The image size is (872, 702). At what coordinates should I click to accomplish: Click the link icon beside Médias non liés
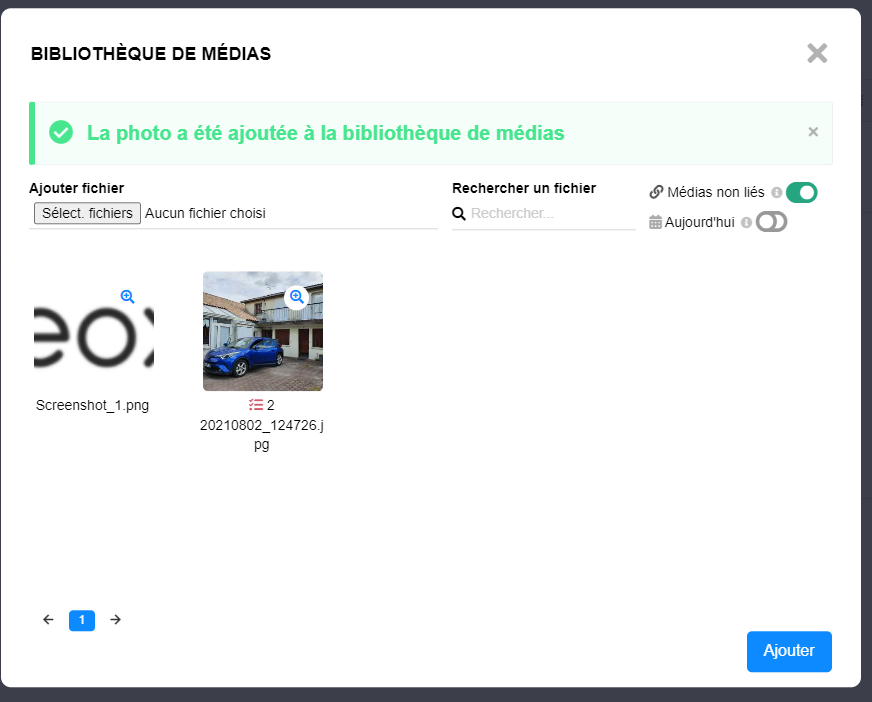[656, 191]
